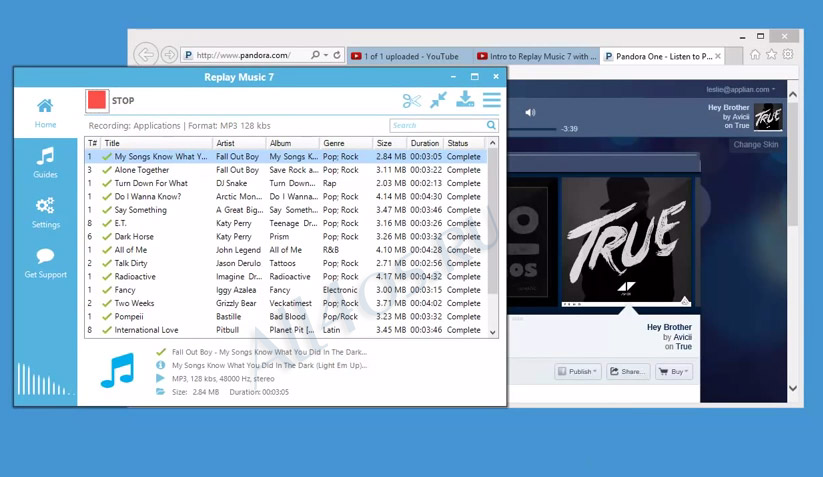Select the 'Do I Wanna Know?' track row
Image resolution: width=823 pixels, height=477 pixels.
coord(286,196)
